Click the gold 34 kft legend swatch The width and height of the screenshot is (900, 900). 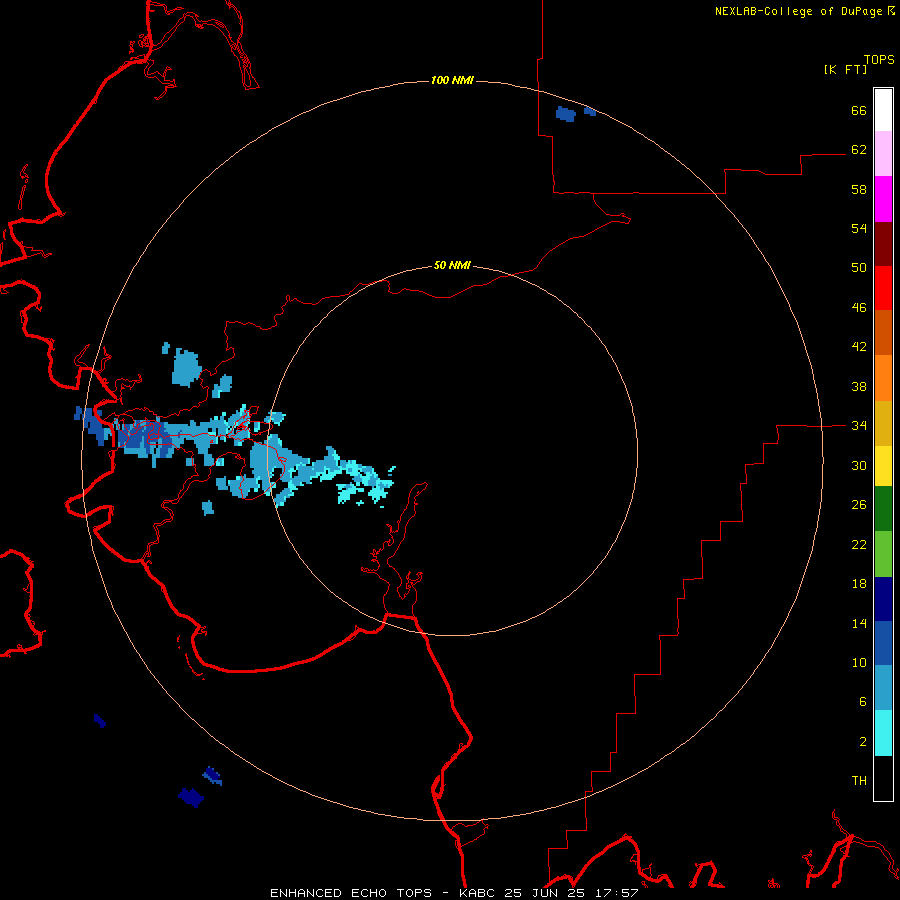click(883, 423)
